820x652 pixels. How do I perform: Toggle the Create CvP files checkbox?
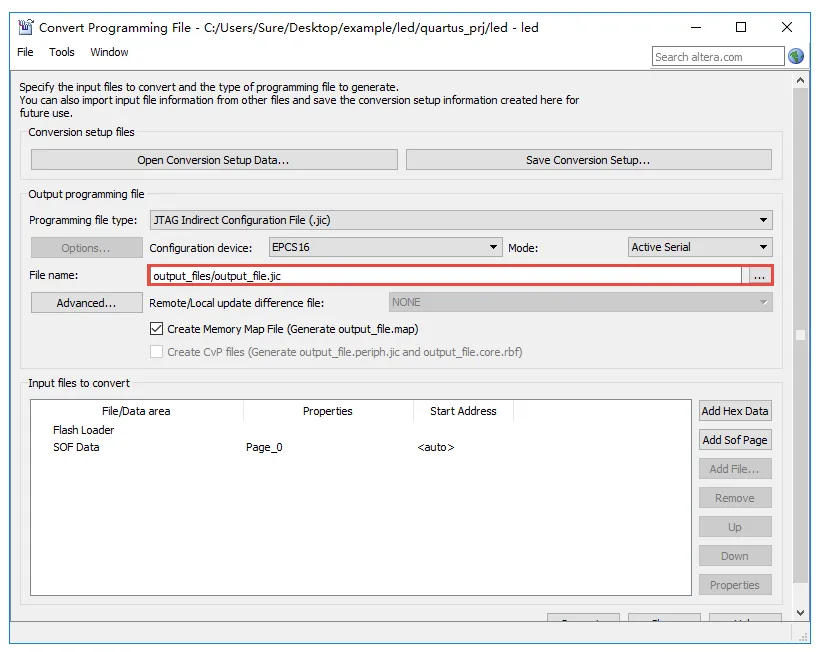(x=156, y=352)
